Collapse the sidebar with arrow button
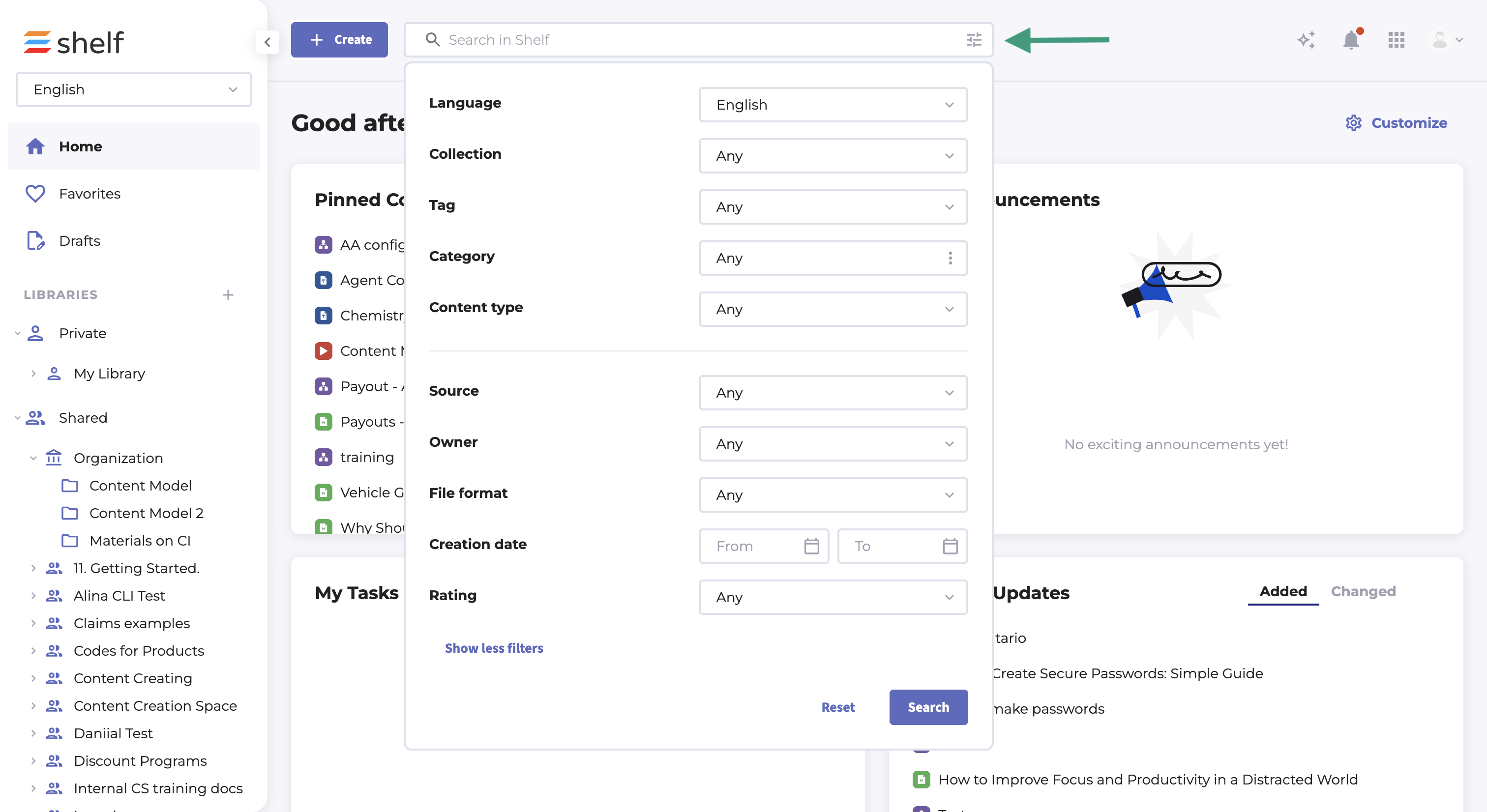Screen dimensions: 1487x812 tap(268, 42)
